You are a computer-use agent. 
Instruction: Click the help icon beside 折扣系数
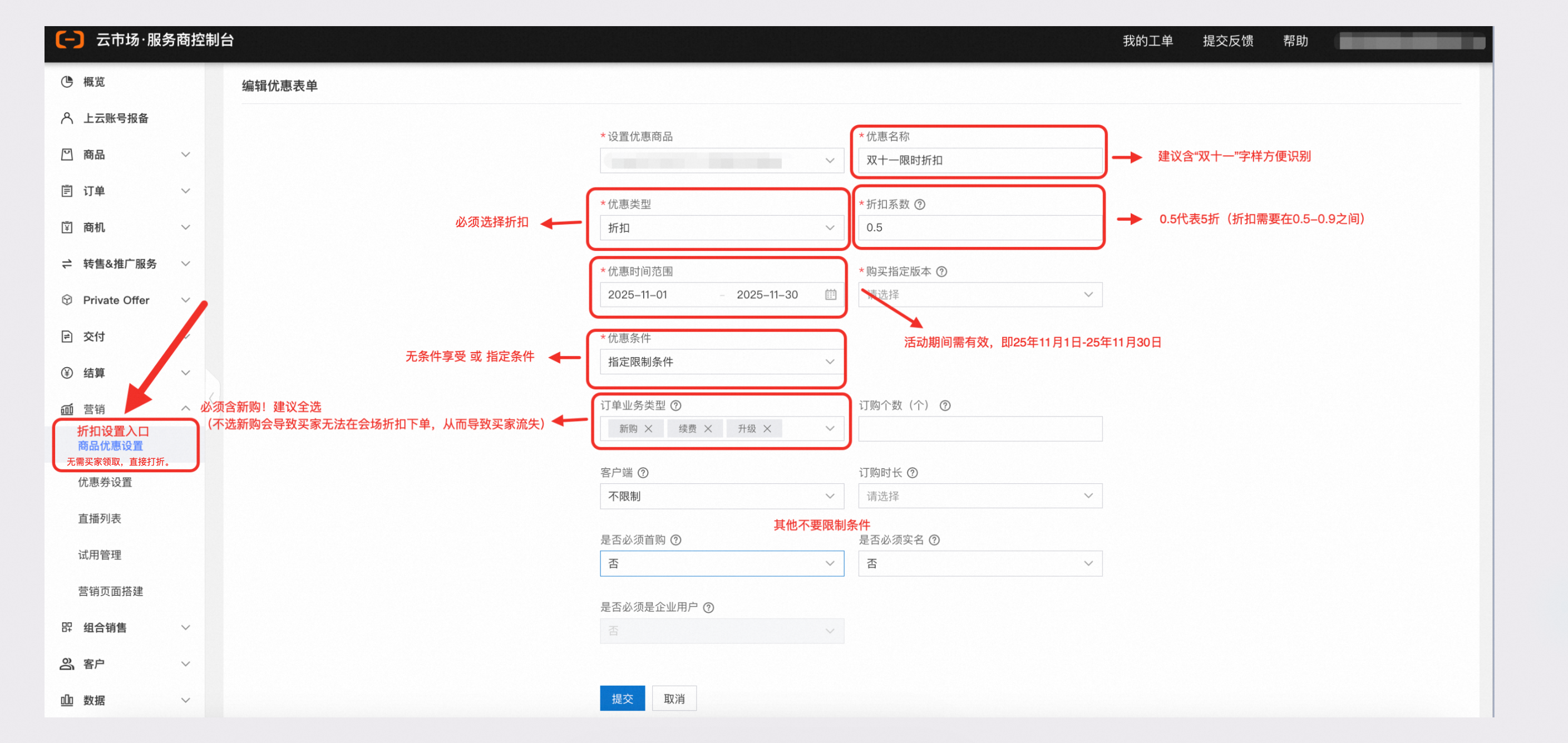coord(920,205)
